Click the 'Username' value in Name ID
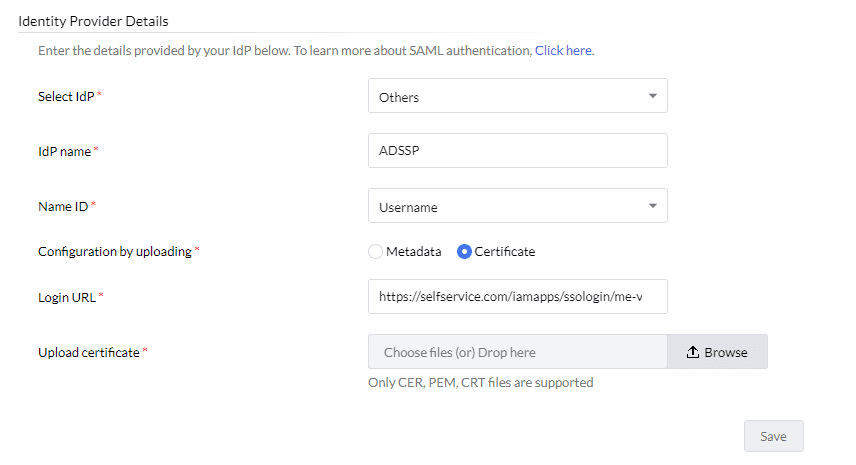 click(408, 207)
